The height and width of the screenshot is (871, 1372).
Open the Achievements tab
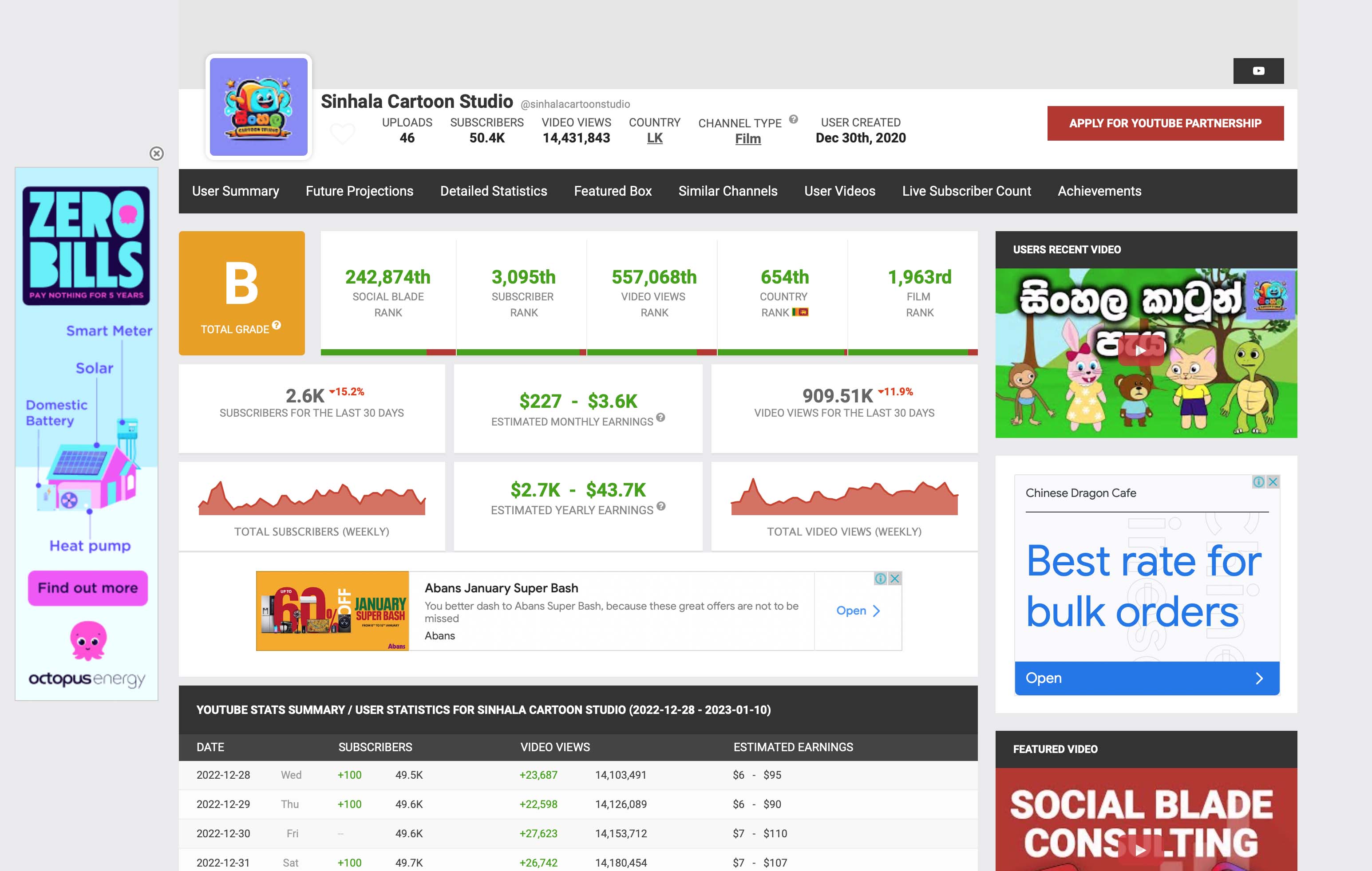(1099, 191)
